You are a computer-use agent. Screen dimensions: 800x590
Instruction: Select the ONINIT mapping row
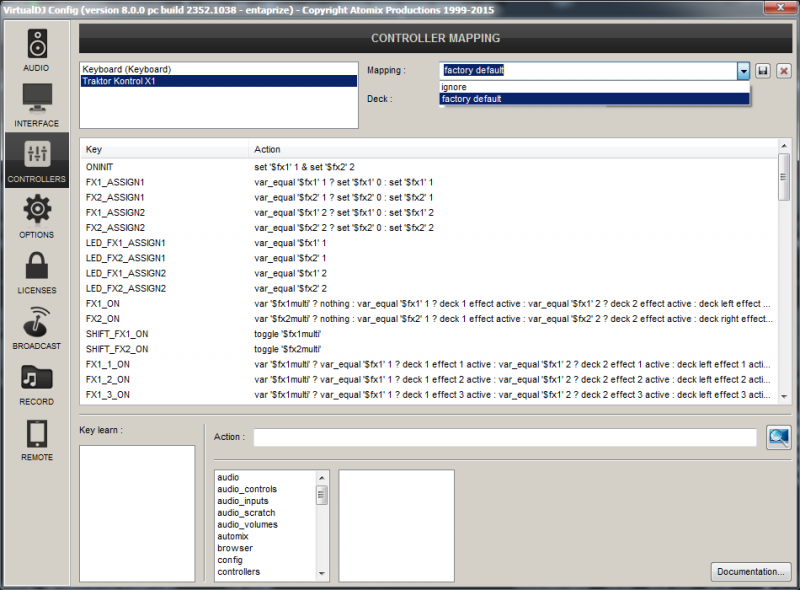[x=429, y=167]
